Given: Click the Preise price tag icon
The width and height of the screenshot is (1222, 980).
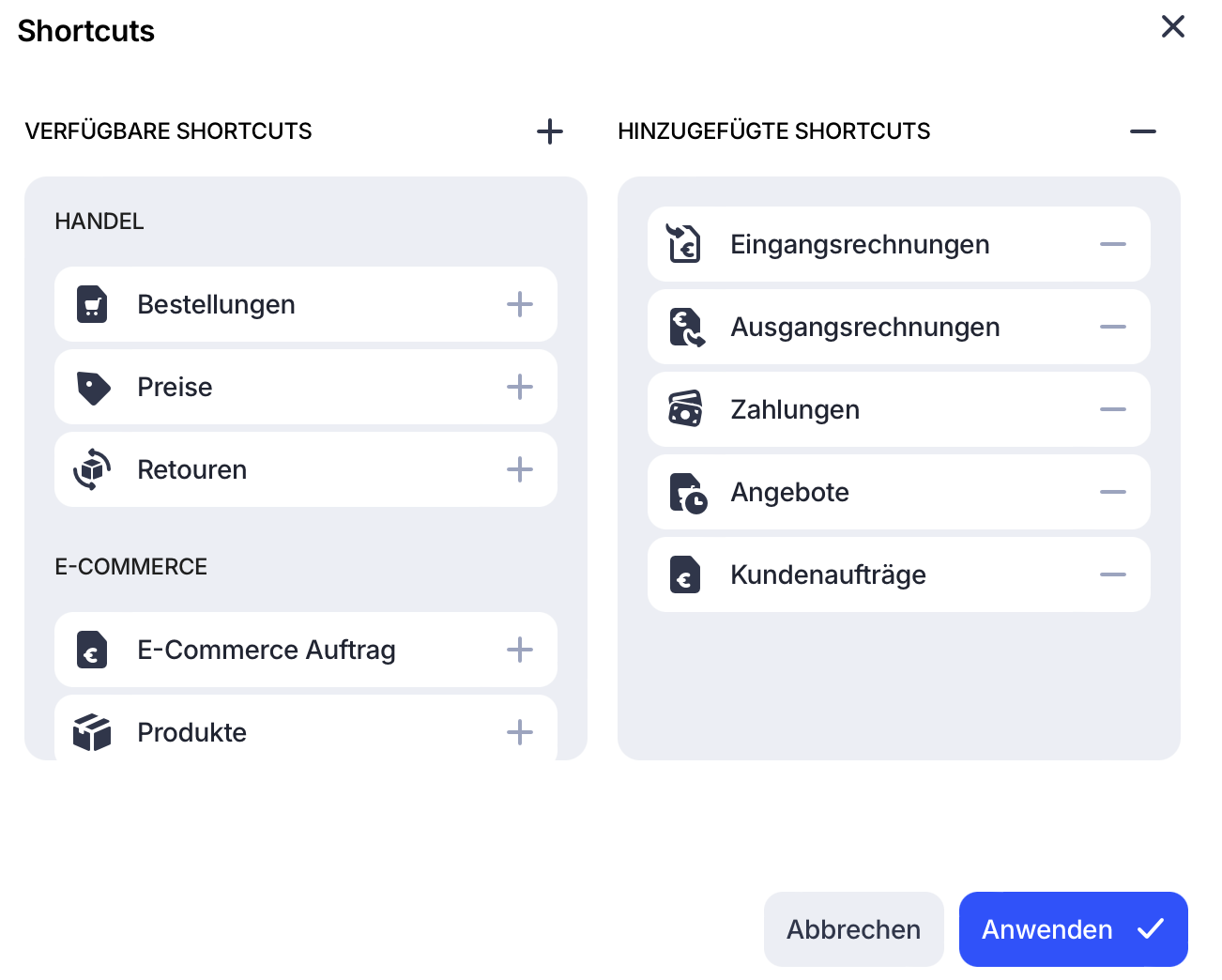Looking at the screenshot, I should [x=93, y=387].
